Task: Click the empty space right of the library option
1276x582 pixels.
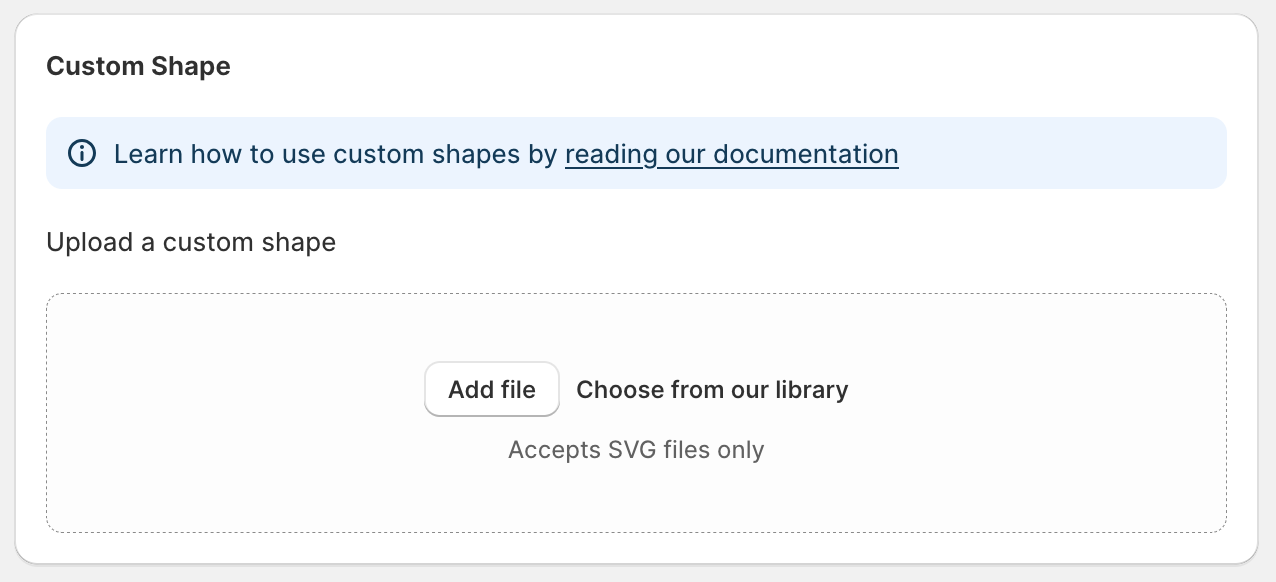Action: click(x=1030, y=390)
